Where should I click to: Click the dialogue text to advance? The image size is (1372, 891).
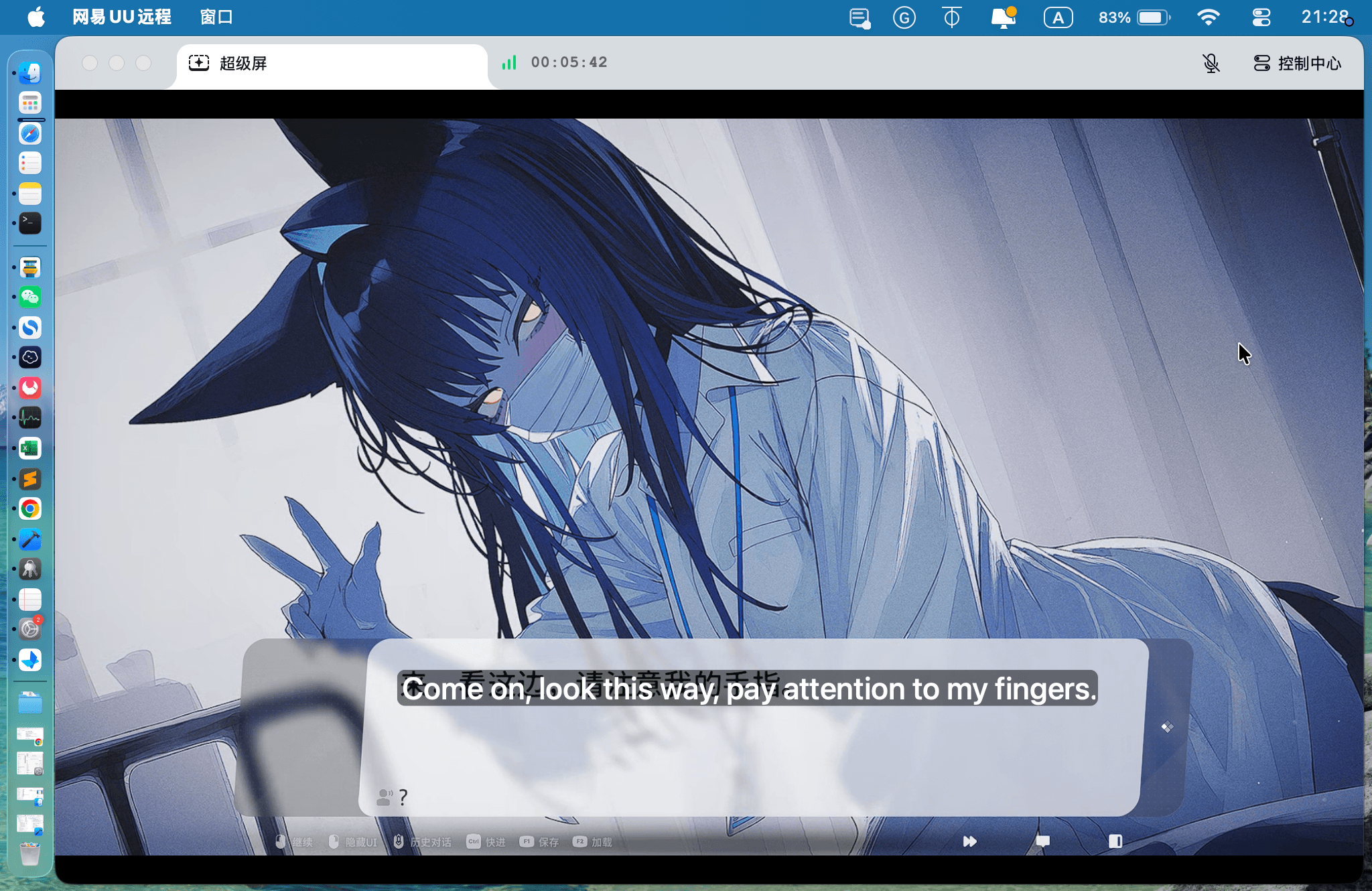click(748, 688)
